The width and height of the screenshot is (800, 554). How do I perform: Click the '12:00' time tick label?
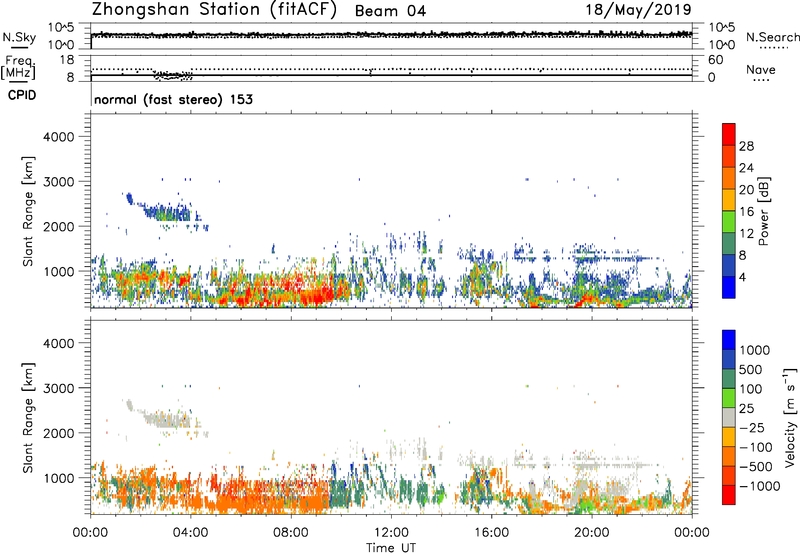point(391,533)
